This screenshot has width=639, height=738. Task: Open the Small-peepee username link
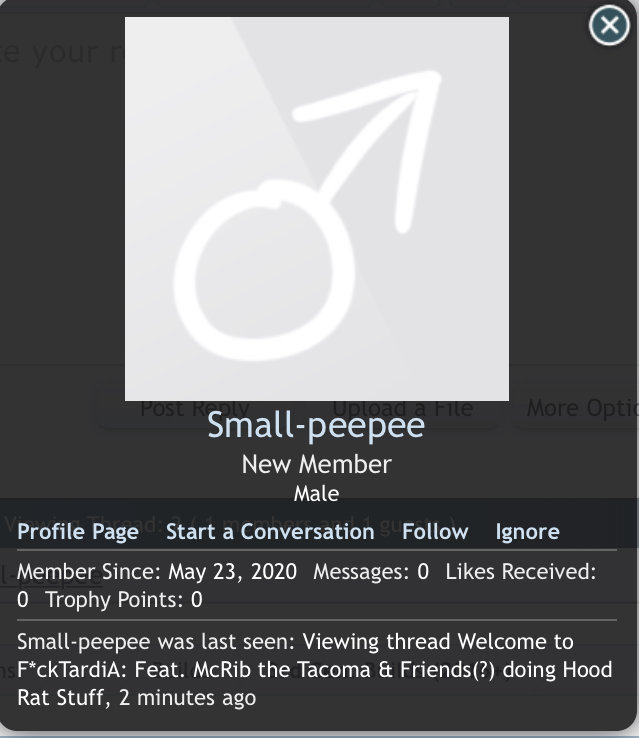(316, 425)
